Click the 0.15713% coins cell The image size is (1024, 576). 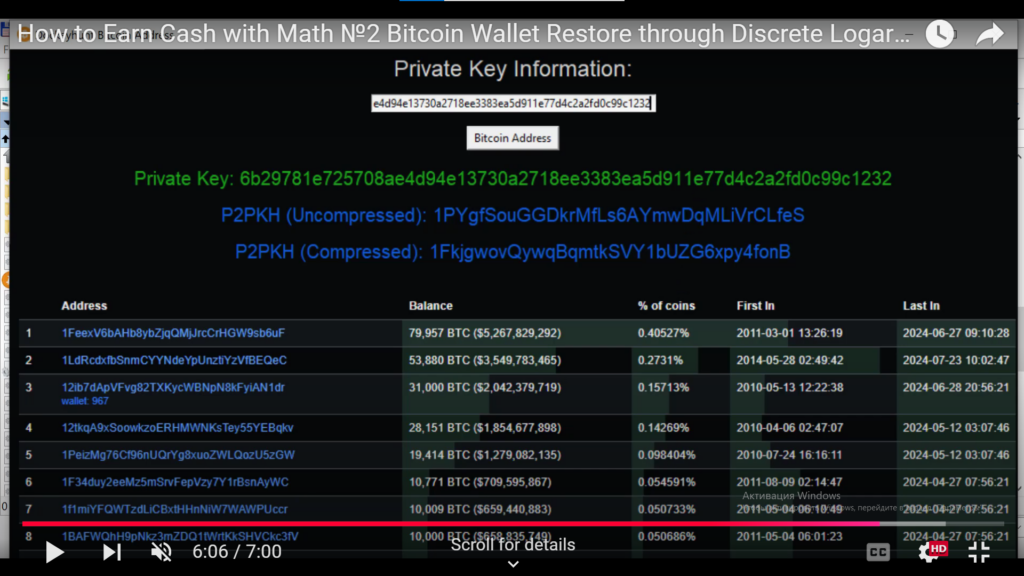664,387
